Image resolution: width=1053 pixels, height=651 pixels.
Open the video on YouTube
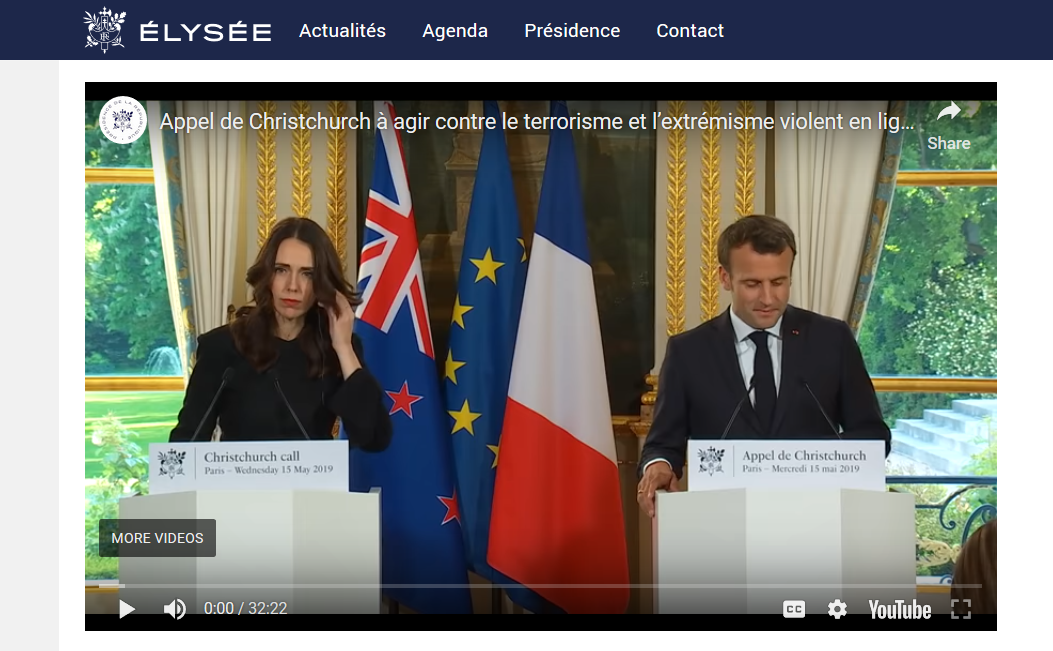899,609
